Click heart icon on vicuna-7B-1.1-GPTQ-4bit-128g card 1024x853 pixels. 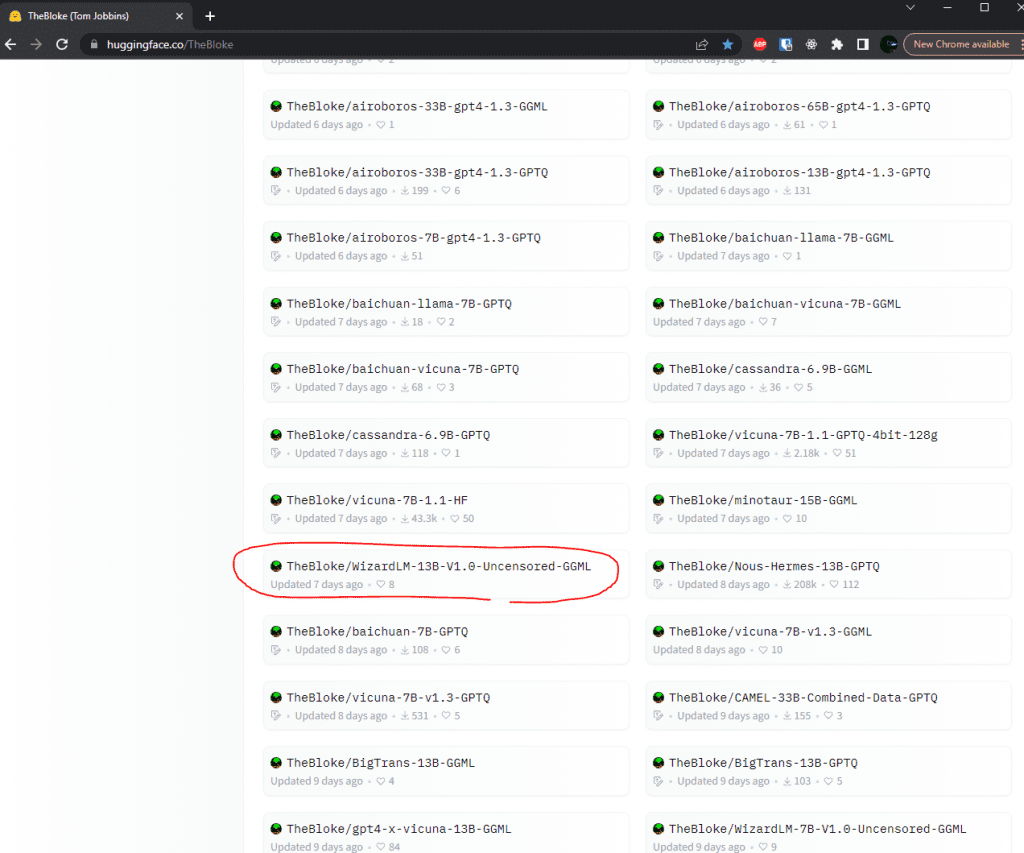pyautogui.click(x=837, y=453)
